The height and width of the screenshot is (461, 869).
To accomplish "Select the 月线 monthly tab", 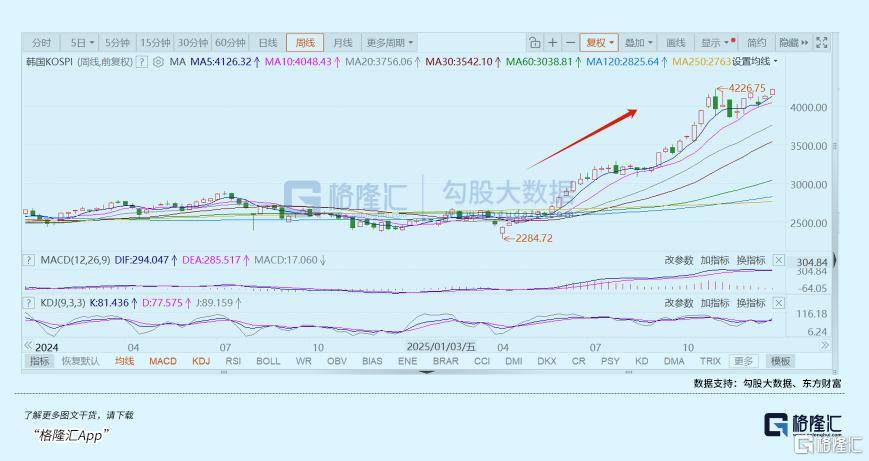I will (343, 43).
